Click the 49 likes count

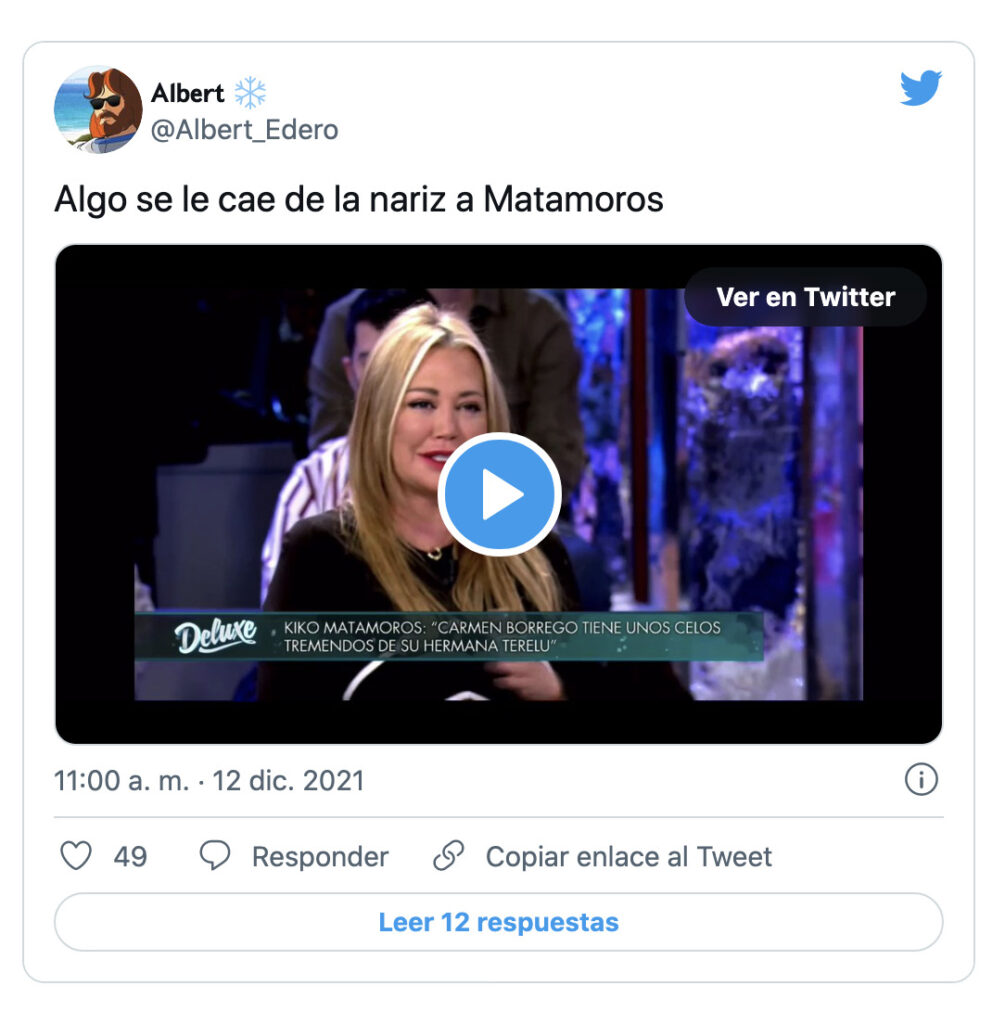(130, 856)
